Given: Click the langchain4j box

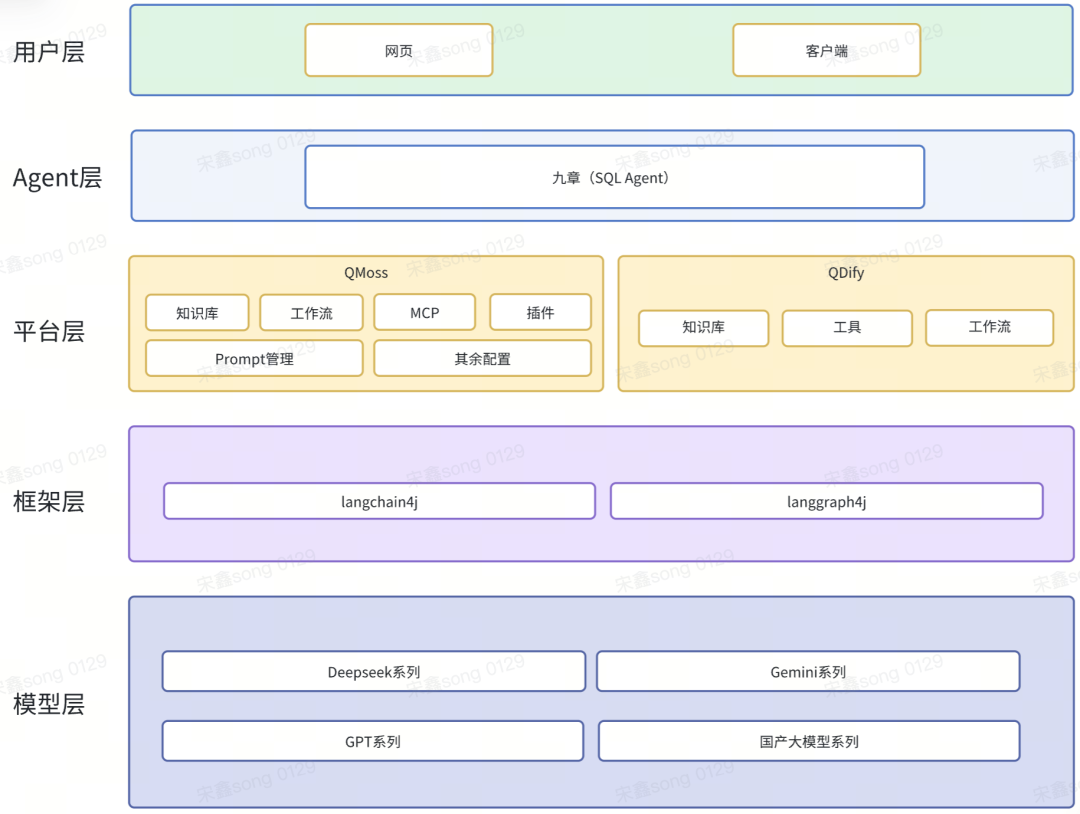Looking at the screenshot, I should click(x=380, y=501).
